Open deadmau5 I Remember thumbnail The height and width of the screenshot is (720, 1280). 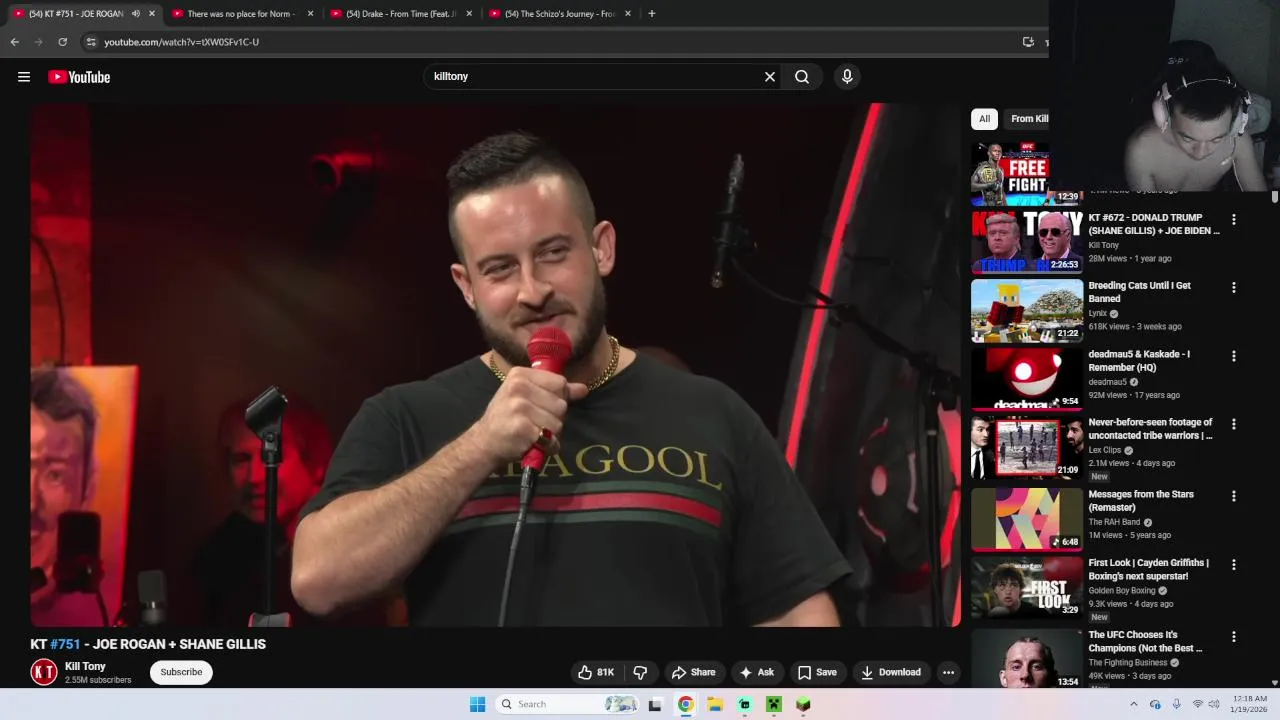click(x=1027, y=379)
